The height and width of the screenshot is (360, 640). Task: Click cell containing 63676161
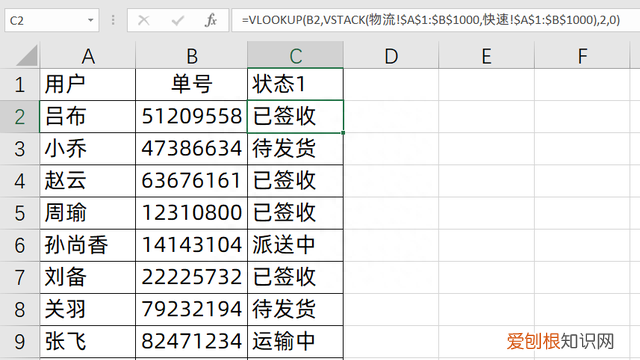pyautogui.click(x=191, y=181)
